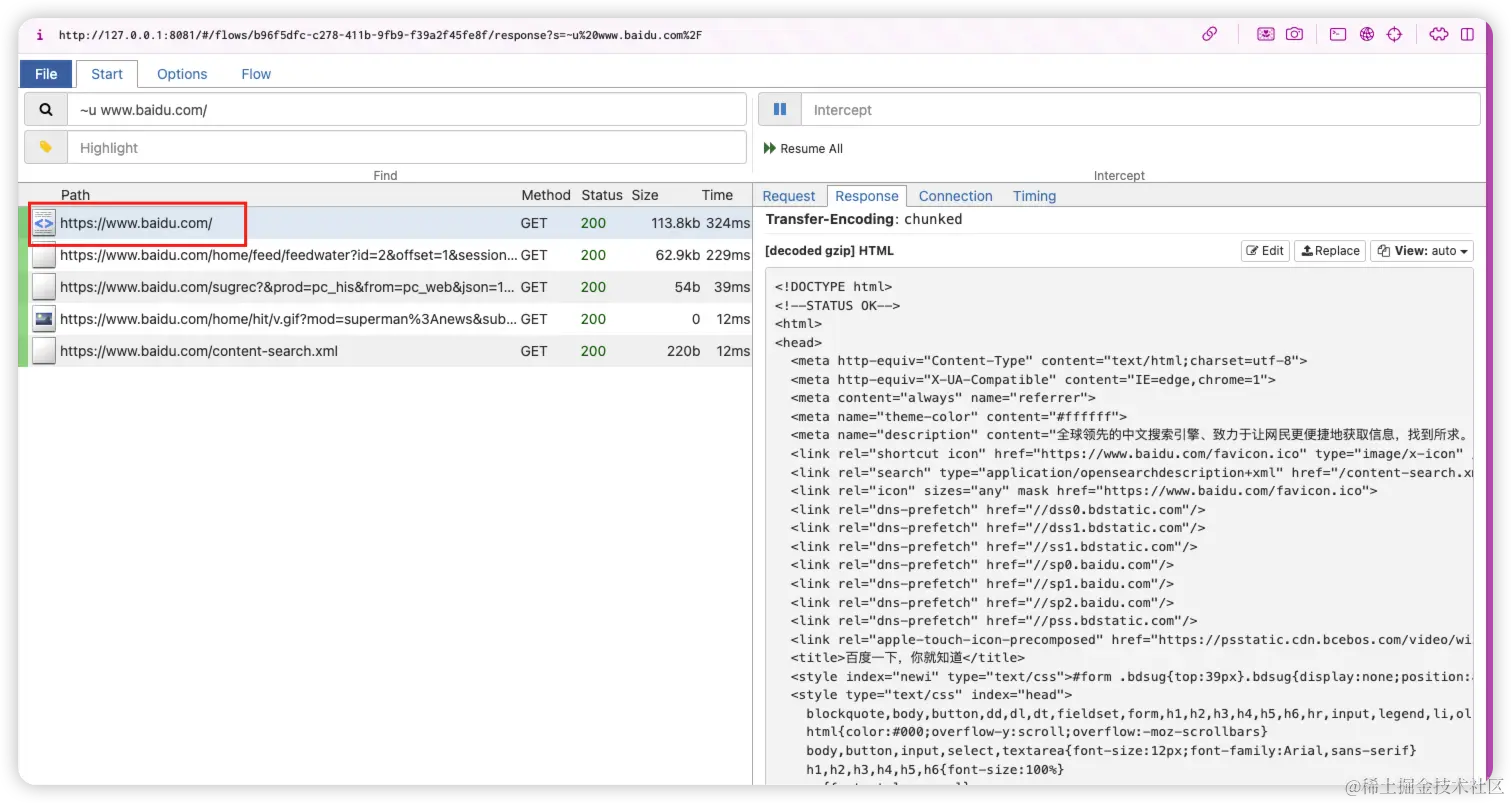Click the 113.8kb size cell
This screenshot has height=803, width=1511.
point(674,223)
